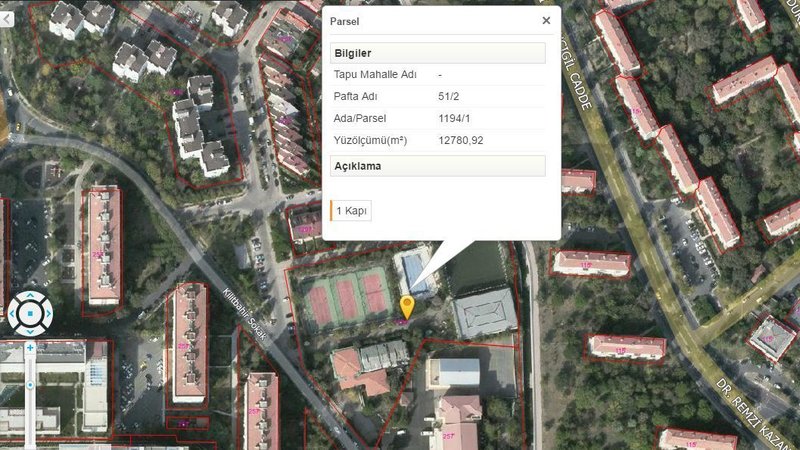Click the Pafta Adı value 51/2

[x=449, y=96]
